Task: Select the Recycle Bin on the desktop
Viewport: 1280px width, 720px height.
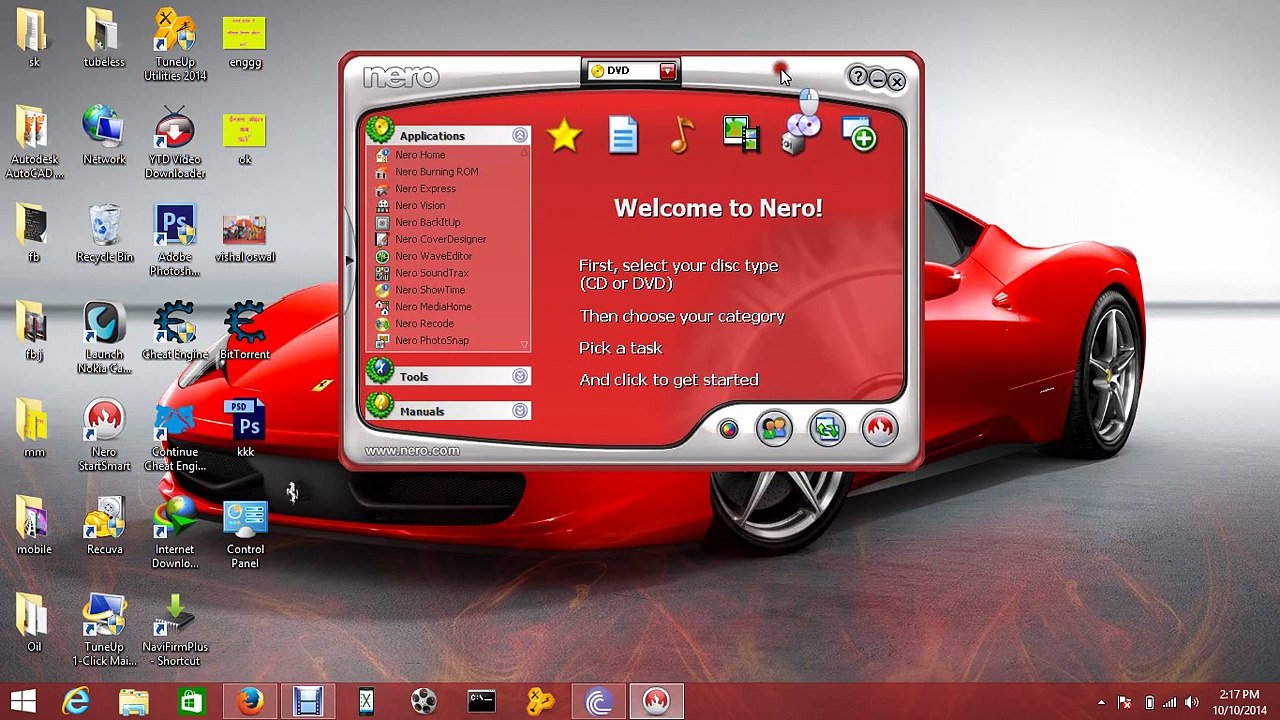Action: 104,234
